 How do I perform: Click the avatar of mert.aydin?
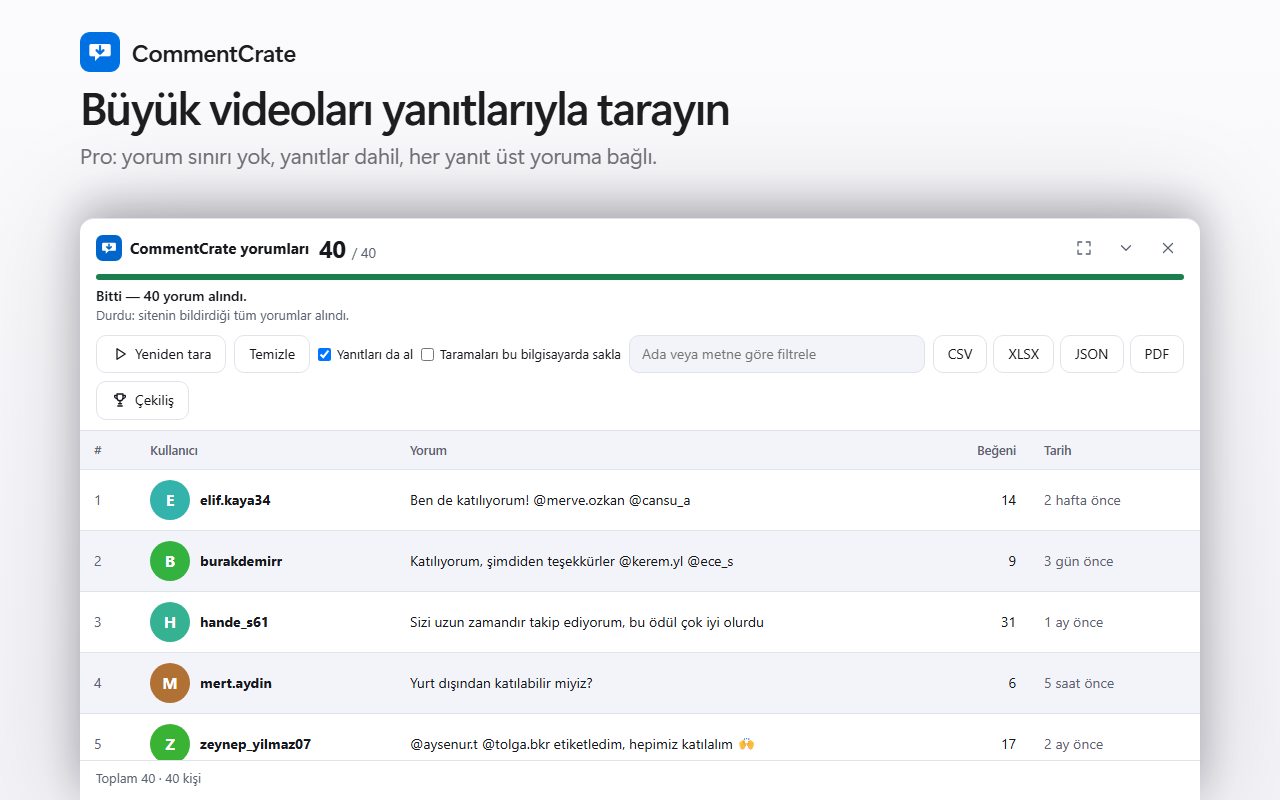click(170, 683)
